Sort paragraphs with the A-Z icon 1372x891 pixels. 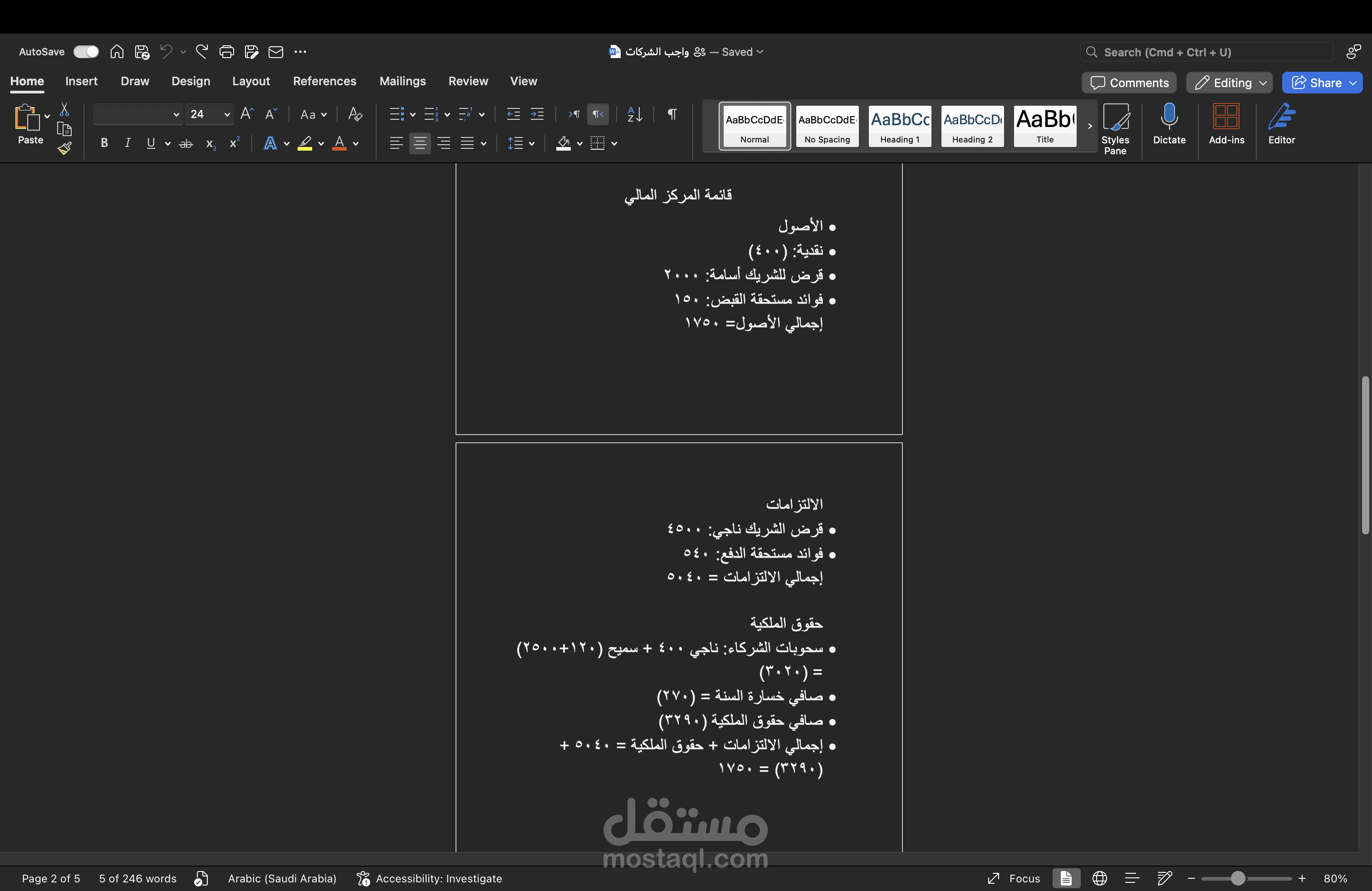coord(635,114)
